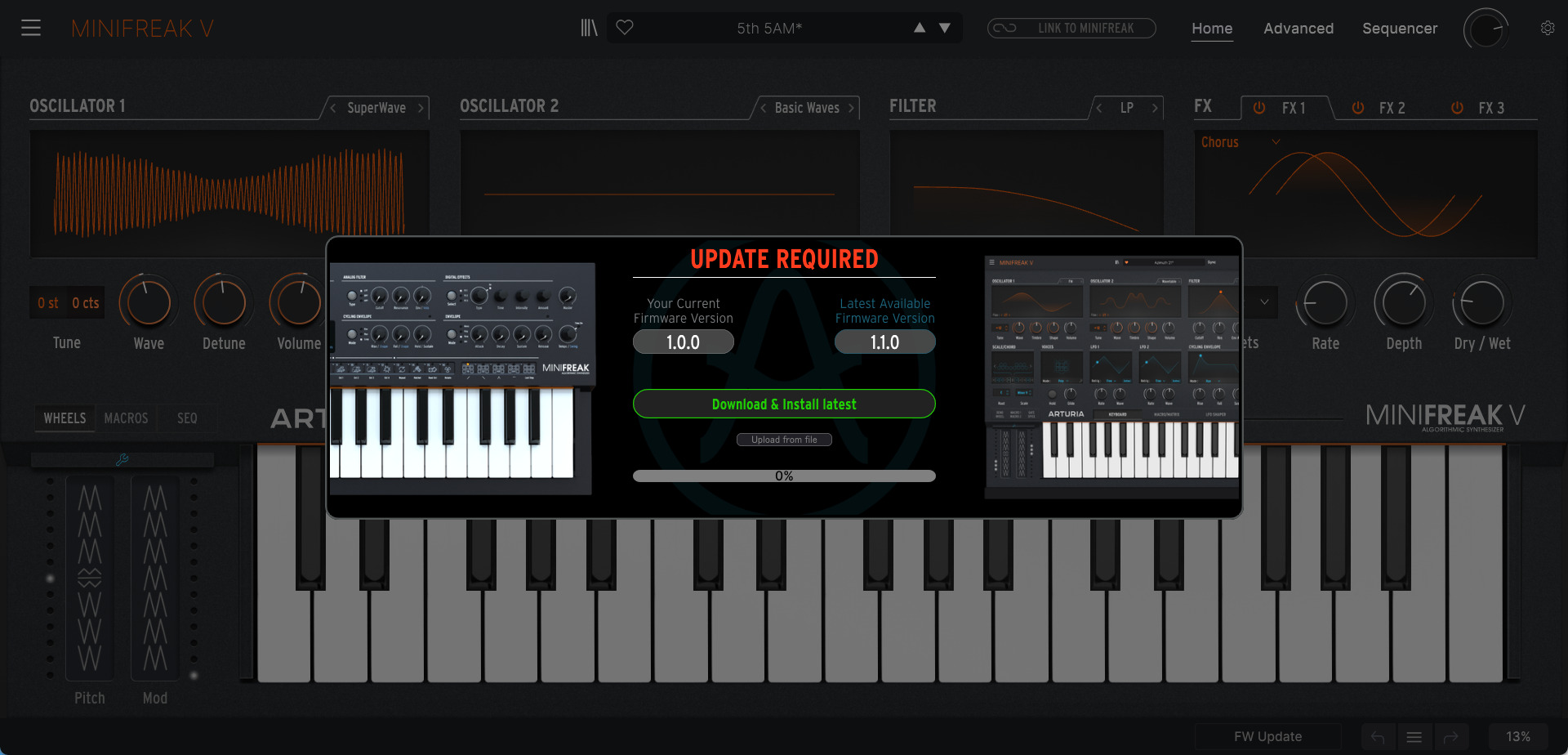Click the FW Update button
Image resolution: width=1568 pixels, height=755 pixels.
1267,736
